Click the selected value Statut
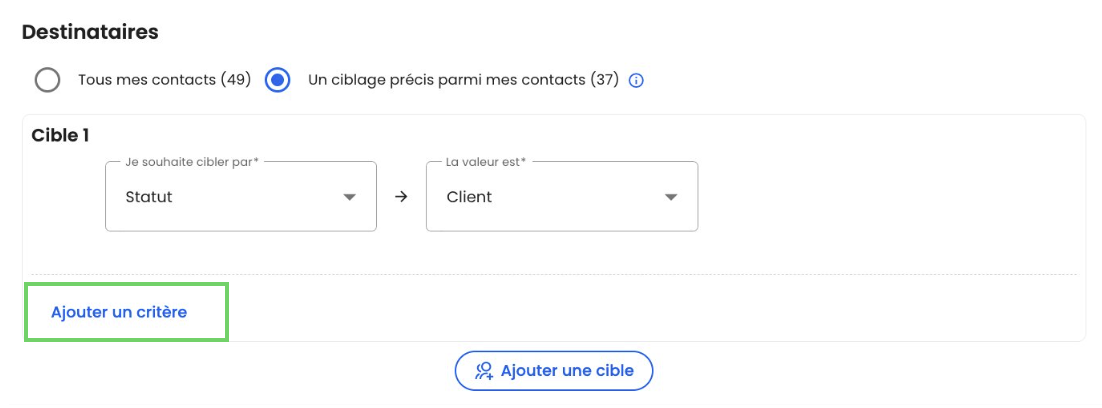This screenshot has width=1102, height=408. pos(149,197)
